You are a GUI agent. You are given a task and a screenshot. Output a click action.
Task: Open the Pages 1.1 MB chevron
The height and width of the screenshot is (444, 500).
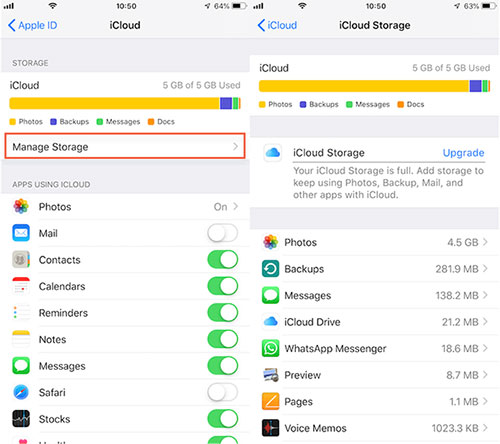pyautogui.click(x=485, y=401)
